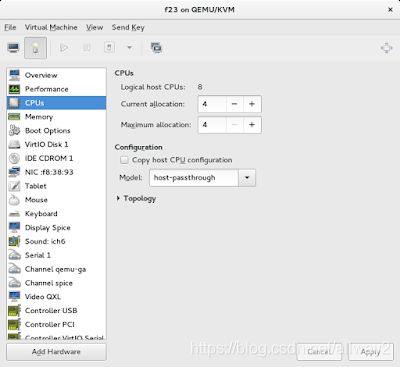Select the Memory hardware entry
The width and height of the screenshot is (400, 367).
coord(56,117)
